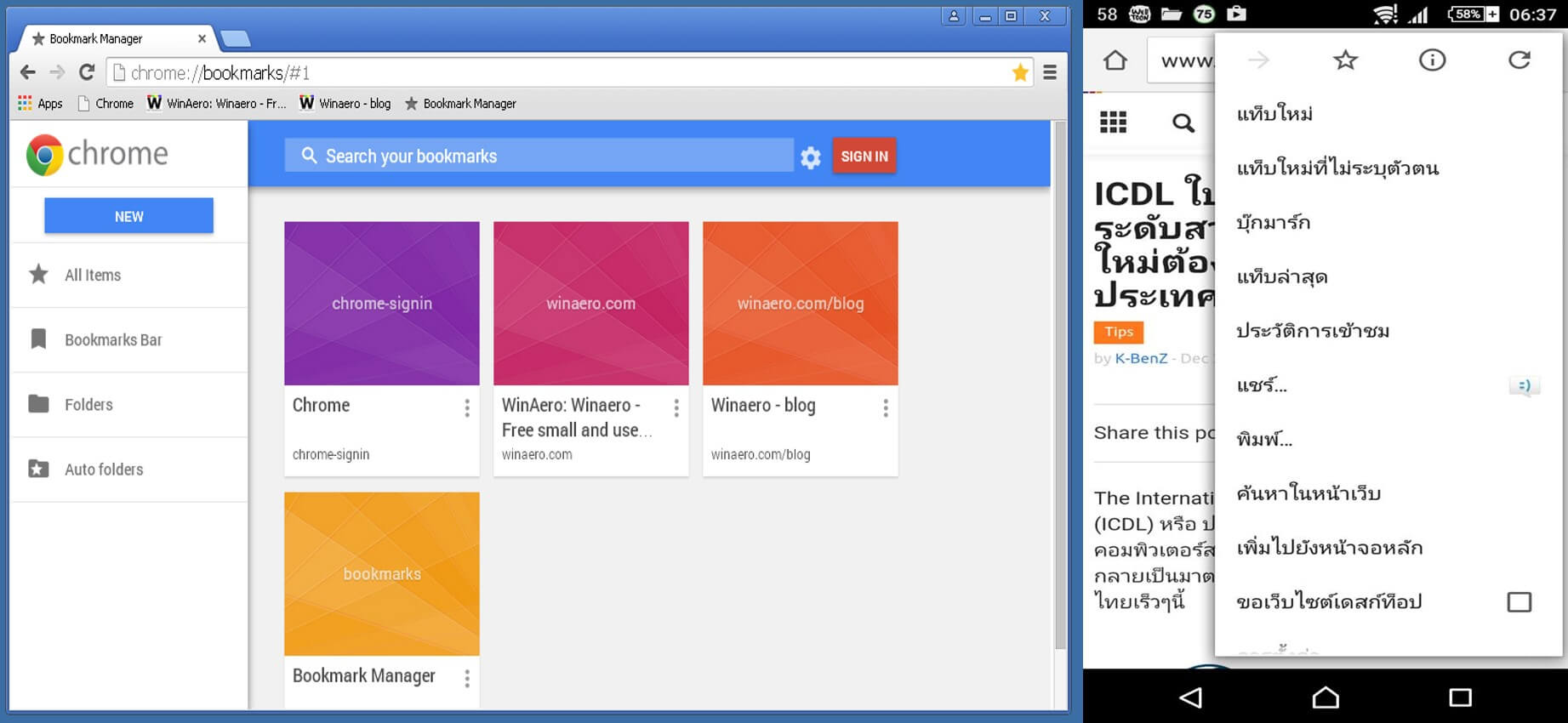Tap the folder icon in Android status bar
Image resolution: width=1568 pixels, height=723 pixels.
[1171, 14]
